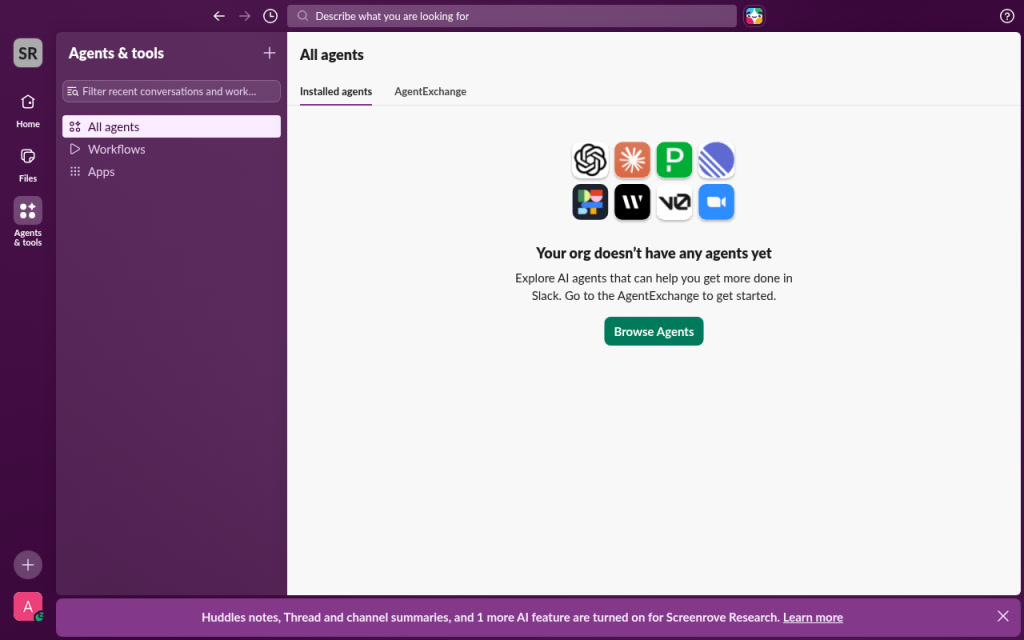Click the Linear striped circle icon

click(716, 160)
